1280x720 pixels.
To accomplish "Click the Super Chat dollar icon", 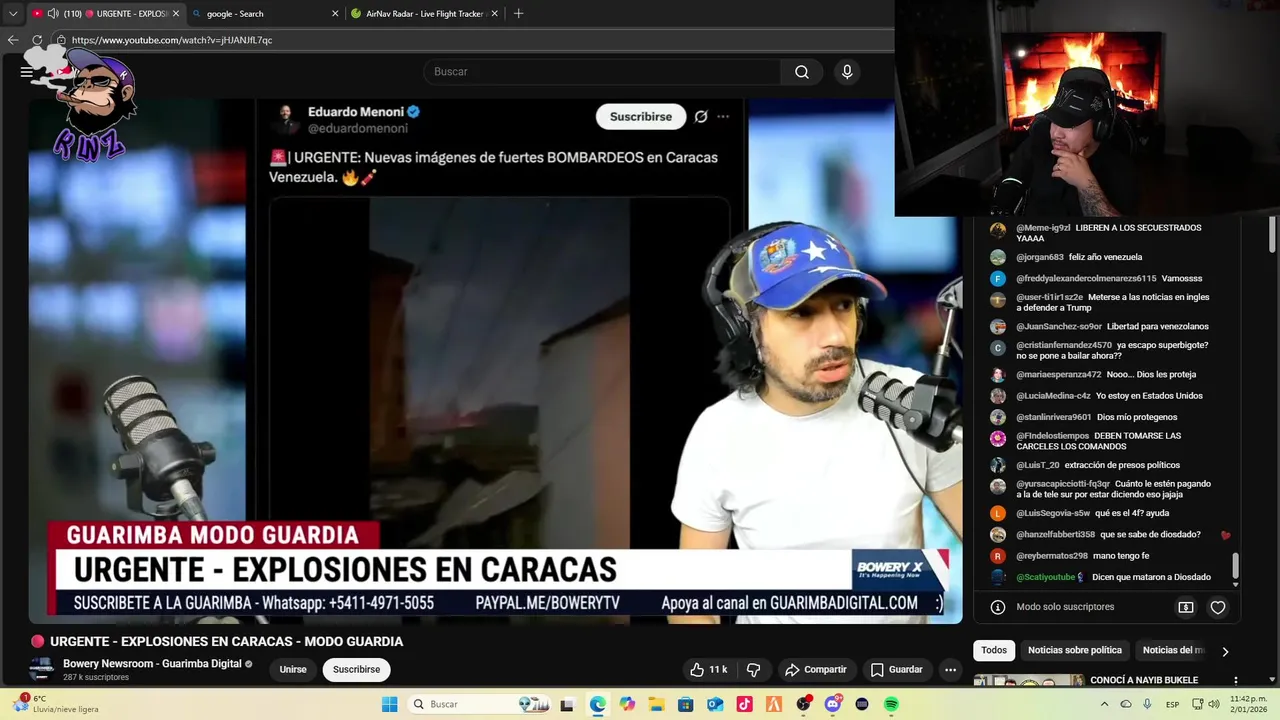I will tap(1186, 607).
